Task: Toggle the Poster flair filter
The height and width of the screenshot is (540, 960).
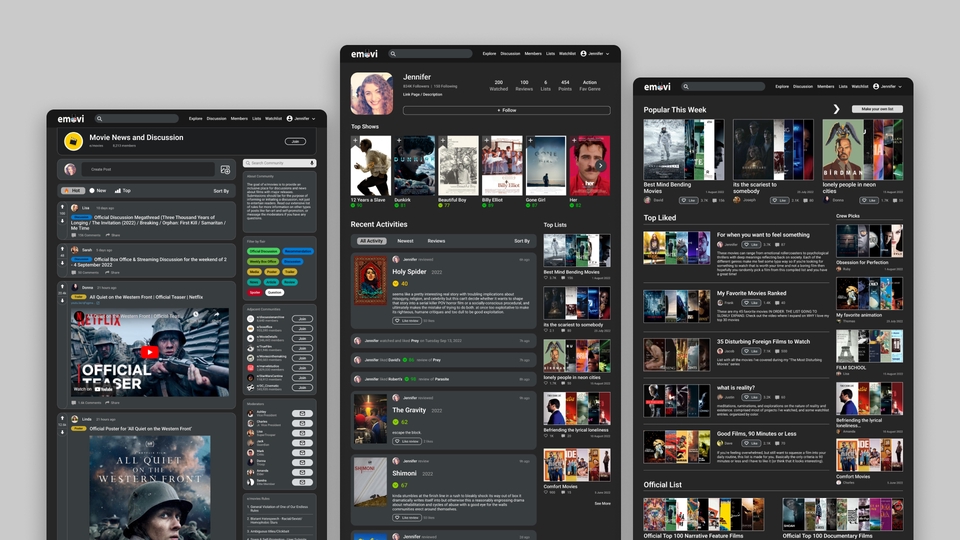Action: coord(272,272)
